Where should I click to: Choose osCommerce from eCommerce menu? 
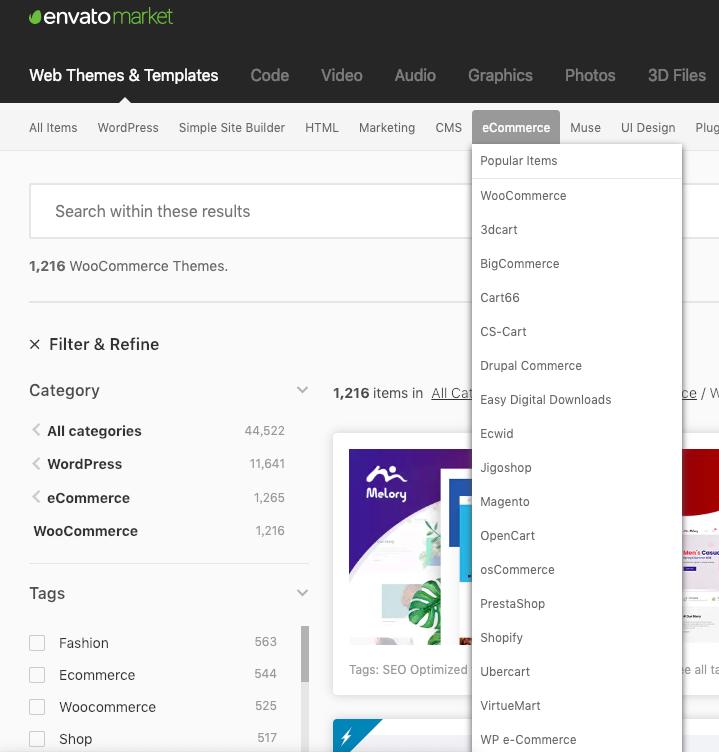coord(577,570)
